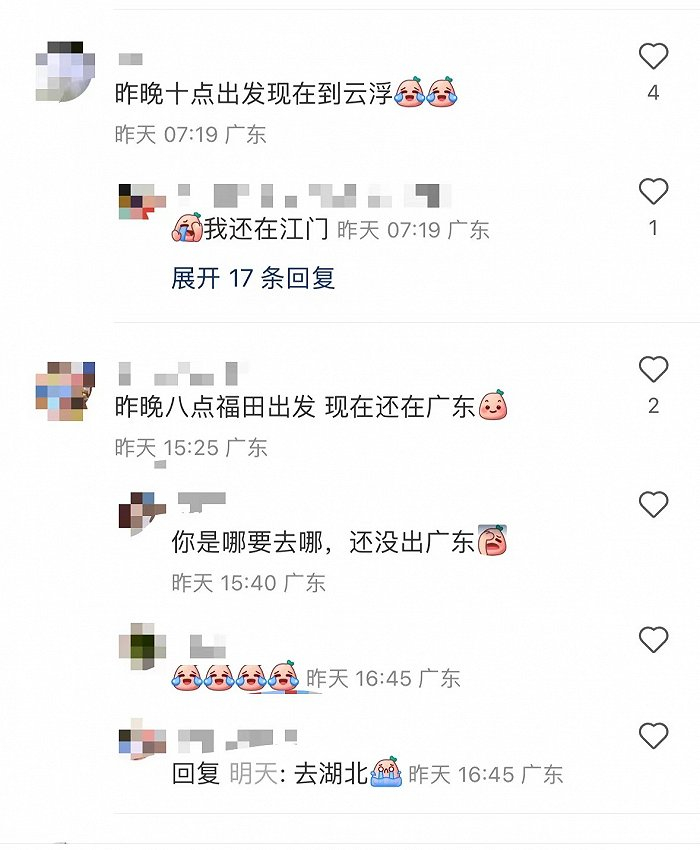Tap the reply text '你是哪要去哪，还没出广东'

pos(323,541)
